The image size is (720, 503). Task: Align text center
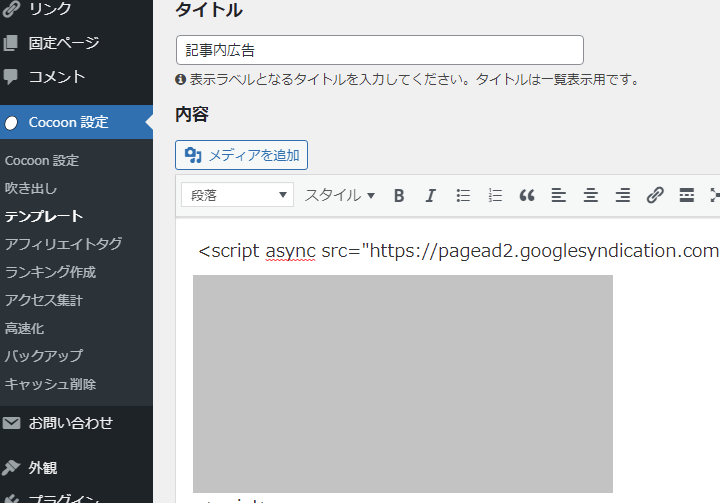coord(591,196)
